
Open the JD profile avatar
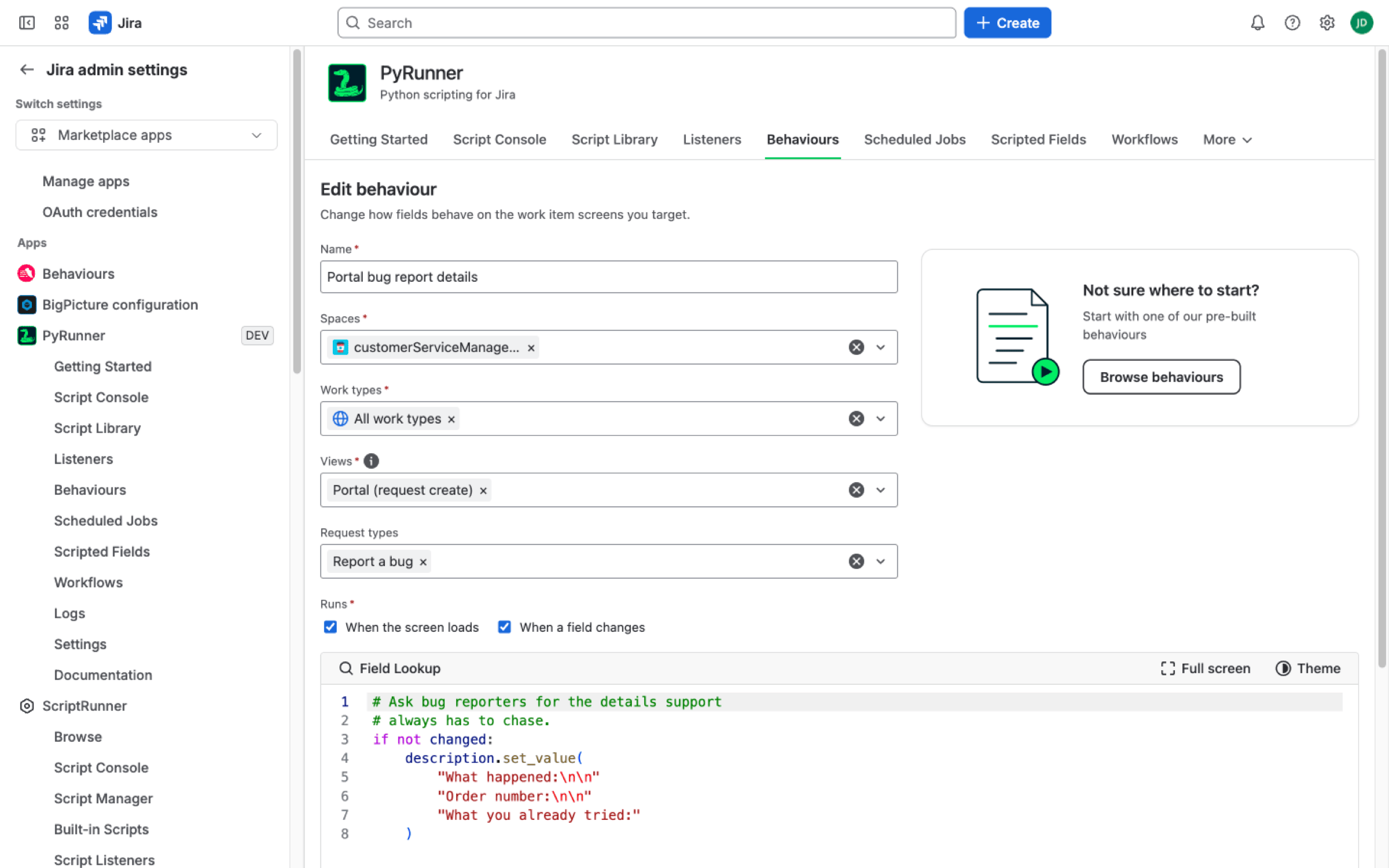click(1362, 23)
